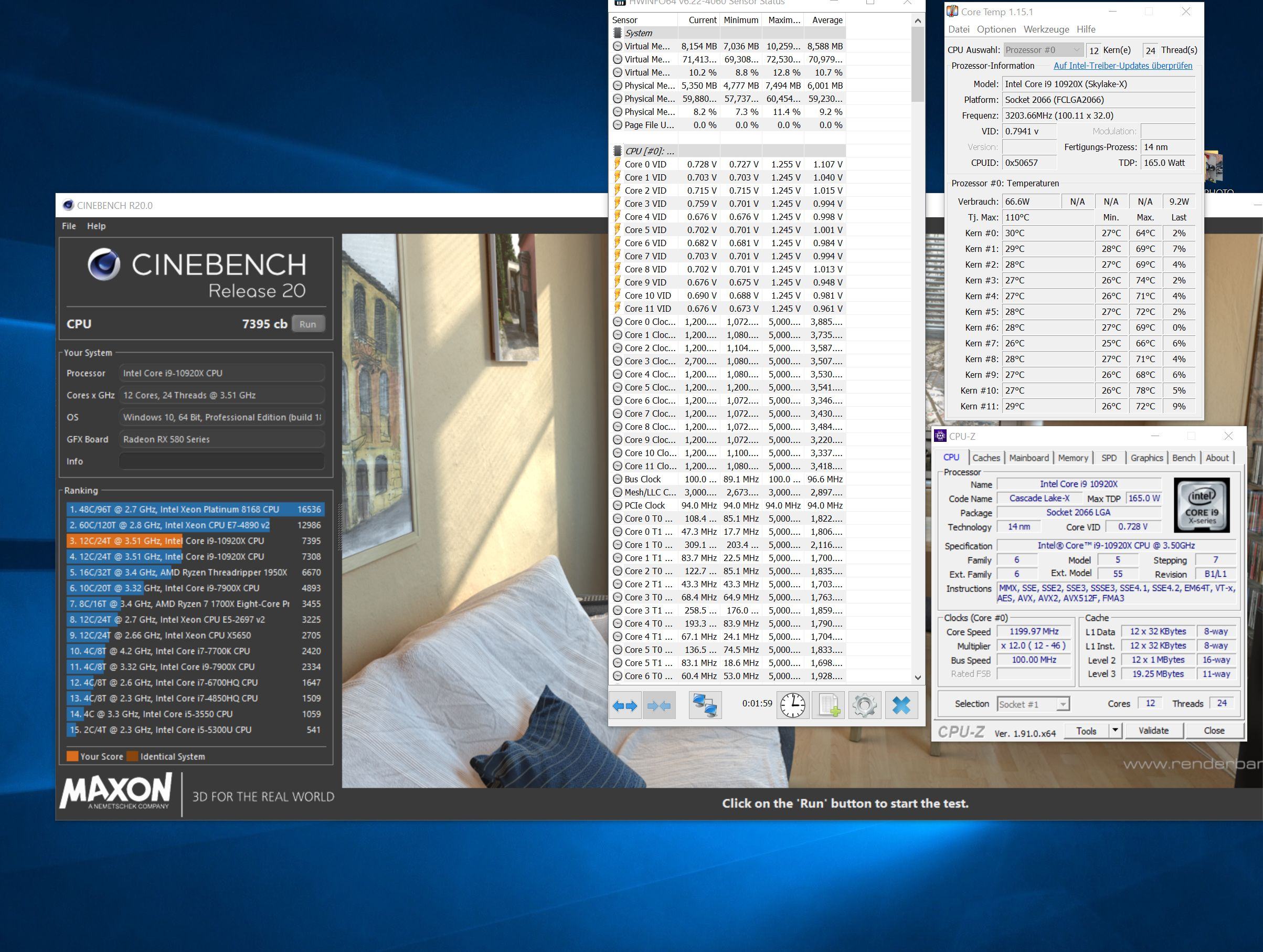
Task: Click the Cinebench sphere logo icon
Action: click(x=104, y=265)
